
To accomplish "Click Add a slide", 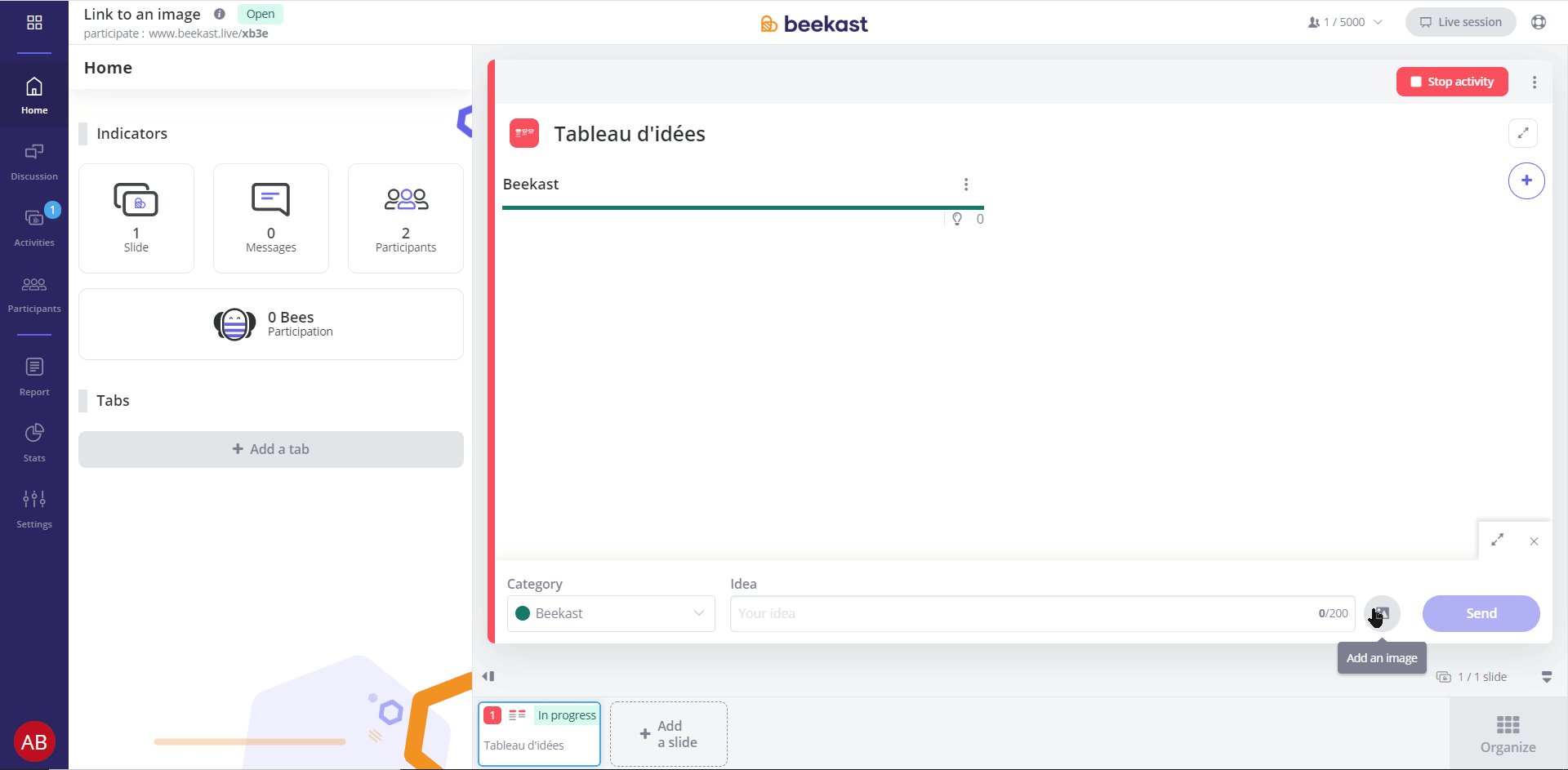I will [x=669, y=734].
